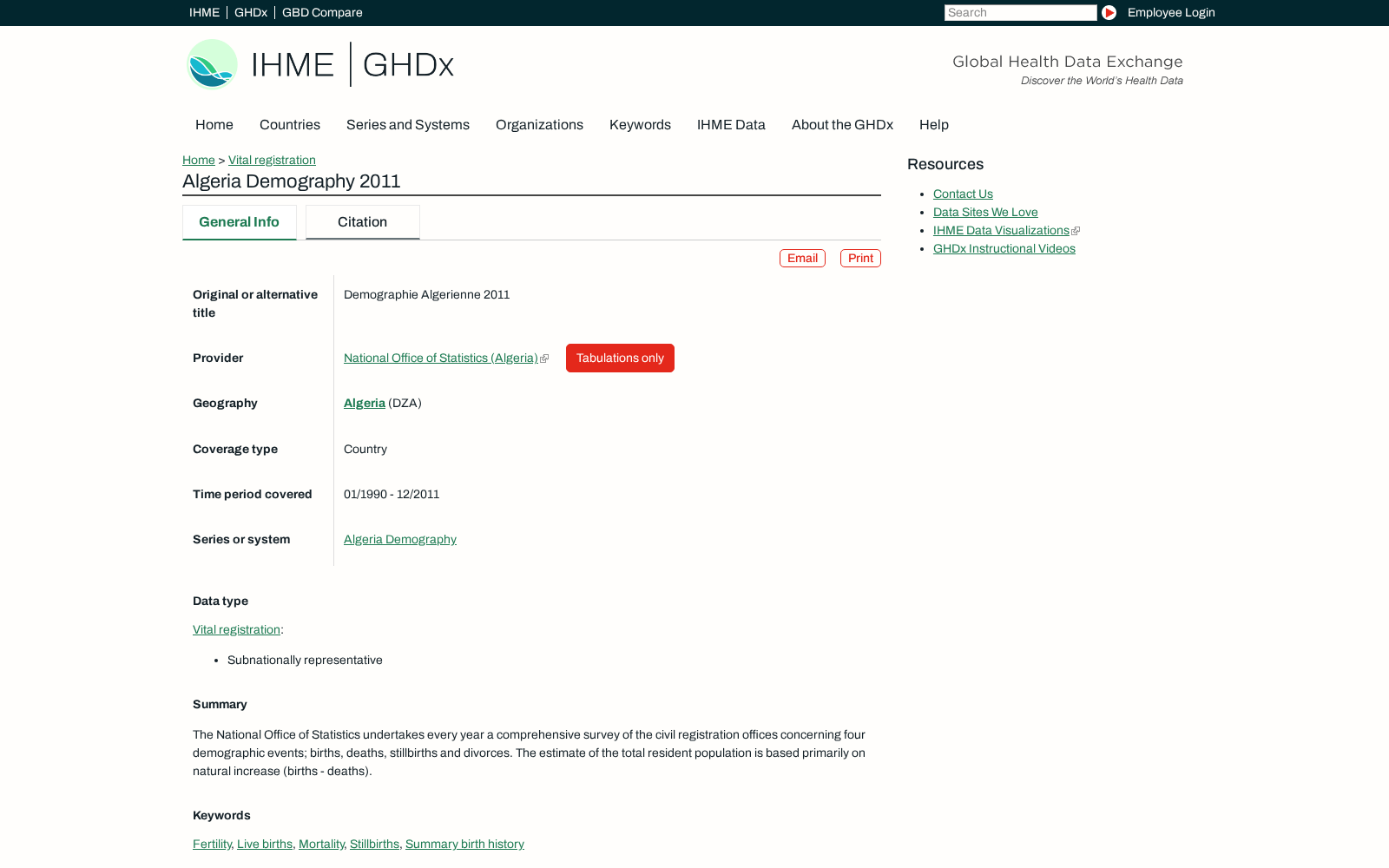The image size is (1389, 868).
Task: Click the IHME leaf logo
Action: (x=212, y=64)
